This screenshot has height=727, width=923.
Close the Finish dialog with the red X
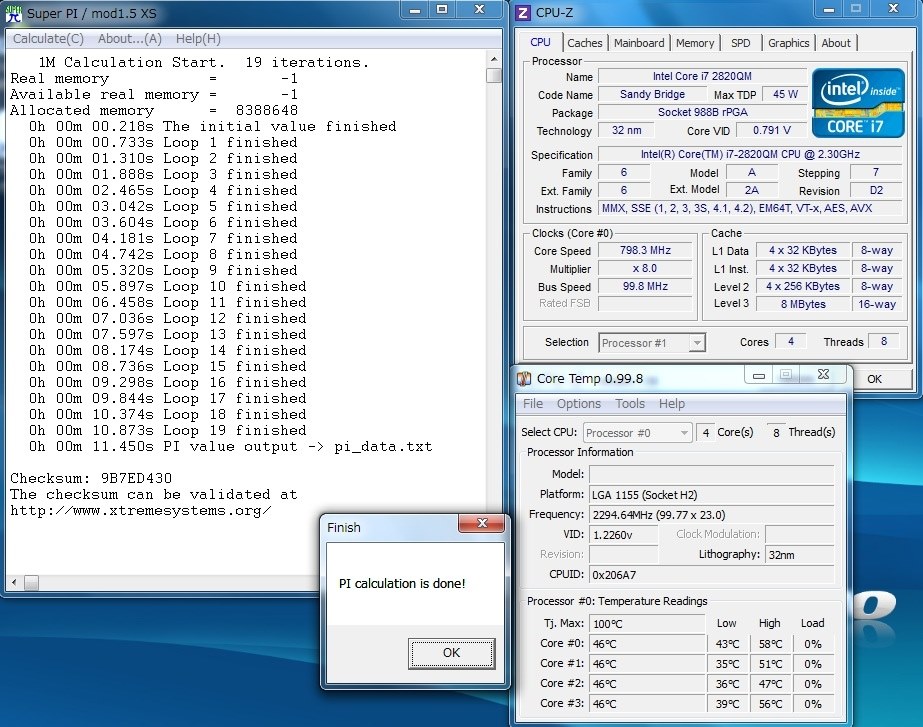(x=482, y=523)
